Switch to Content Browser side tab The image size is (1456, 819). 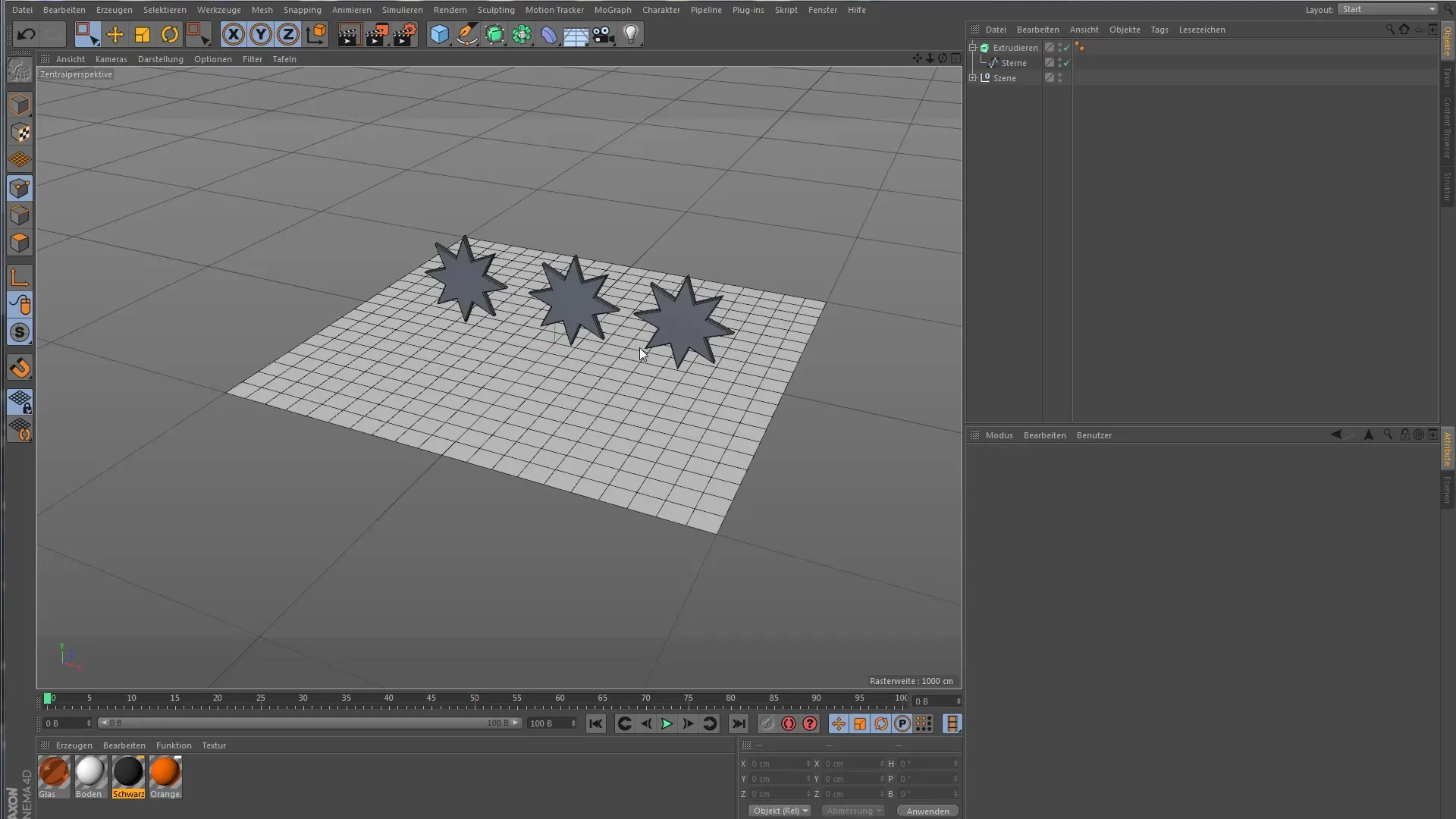click(1448, 127)
